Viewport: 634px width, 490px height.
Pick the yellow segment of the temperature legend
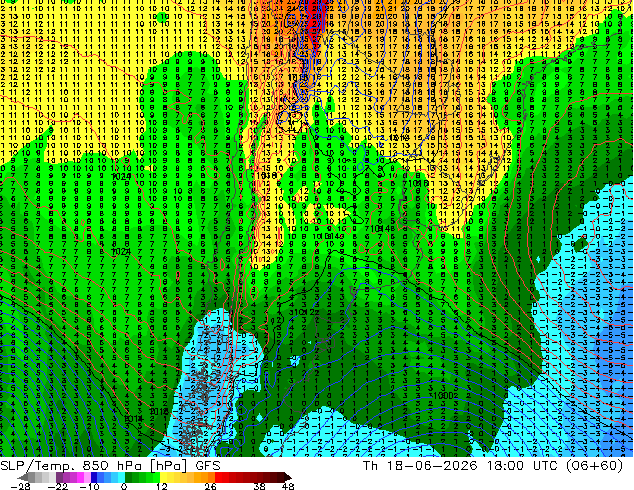pos(163,477)
